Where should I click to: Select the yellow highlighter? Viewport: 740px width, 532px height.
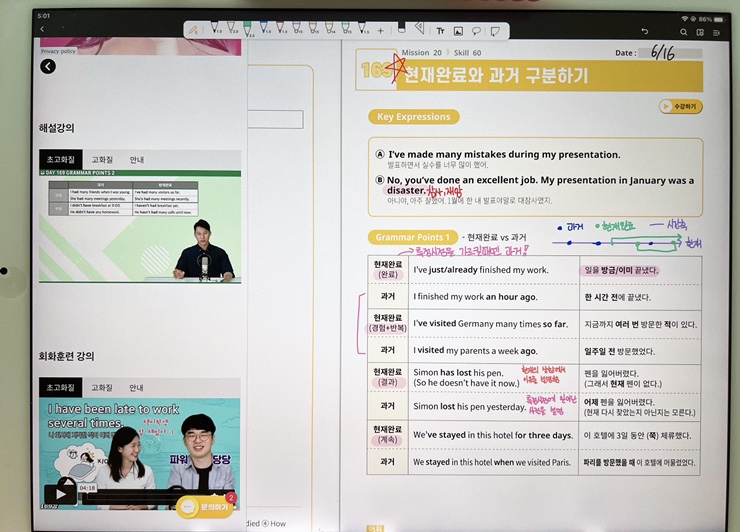click(x=329, y=28)
